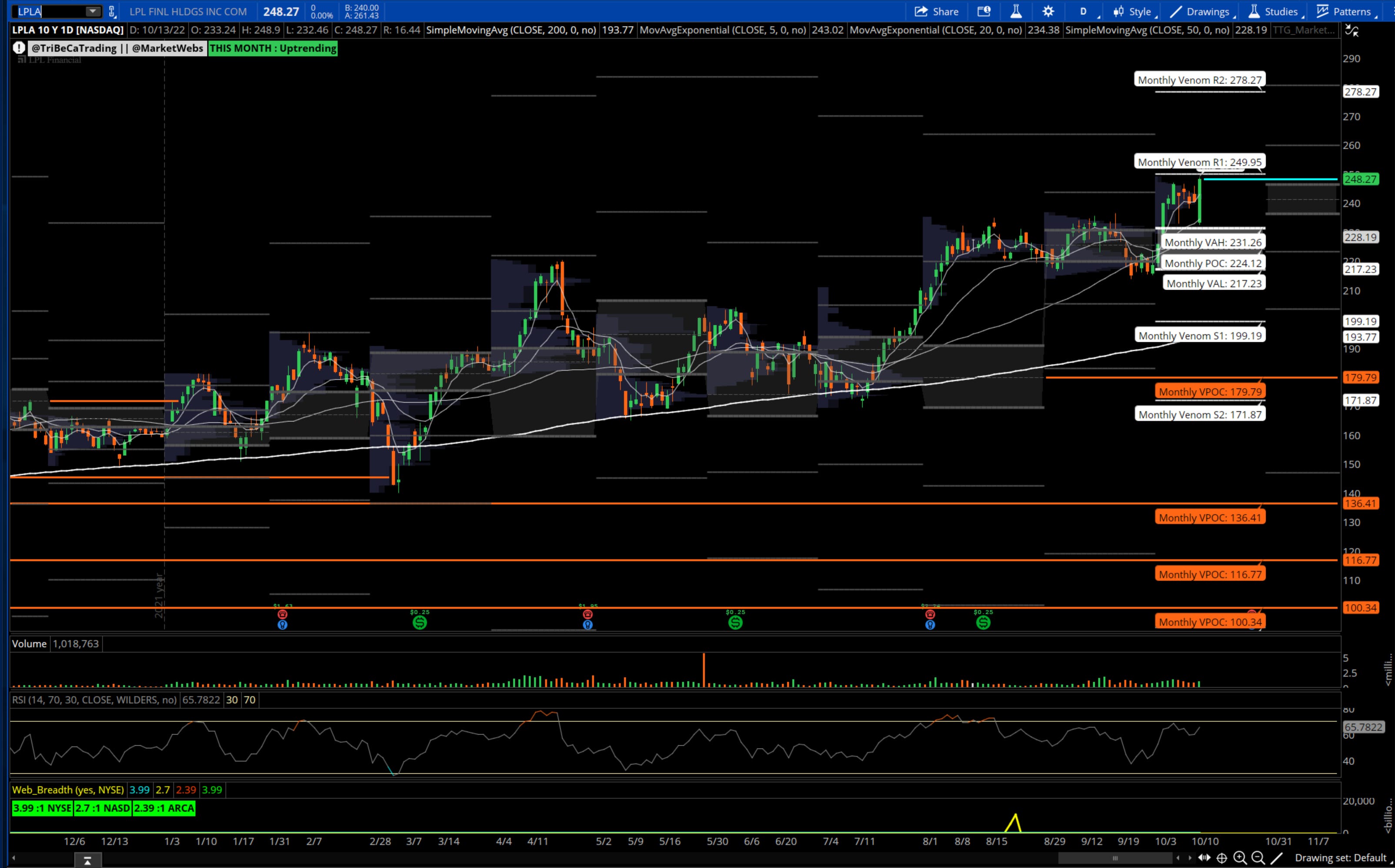Expand the symbol selector dropdown arrow

coord(93,11)
